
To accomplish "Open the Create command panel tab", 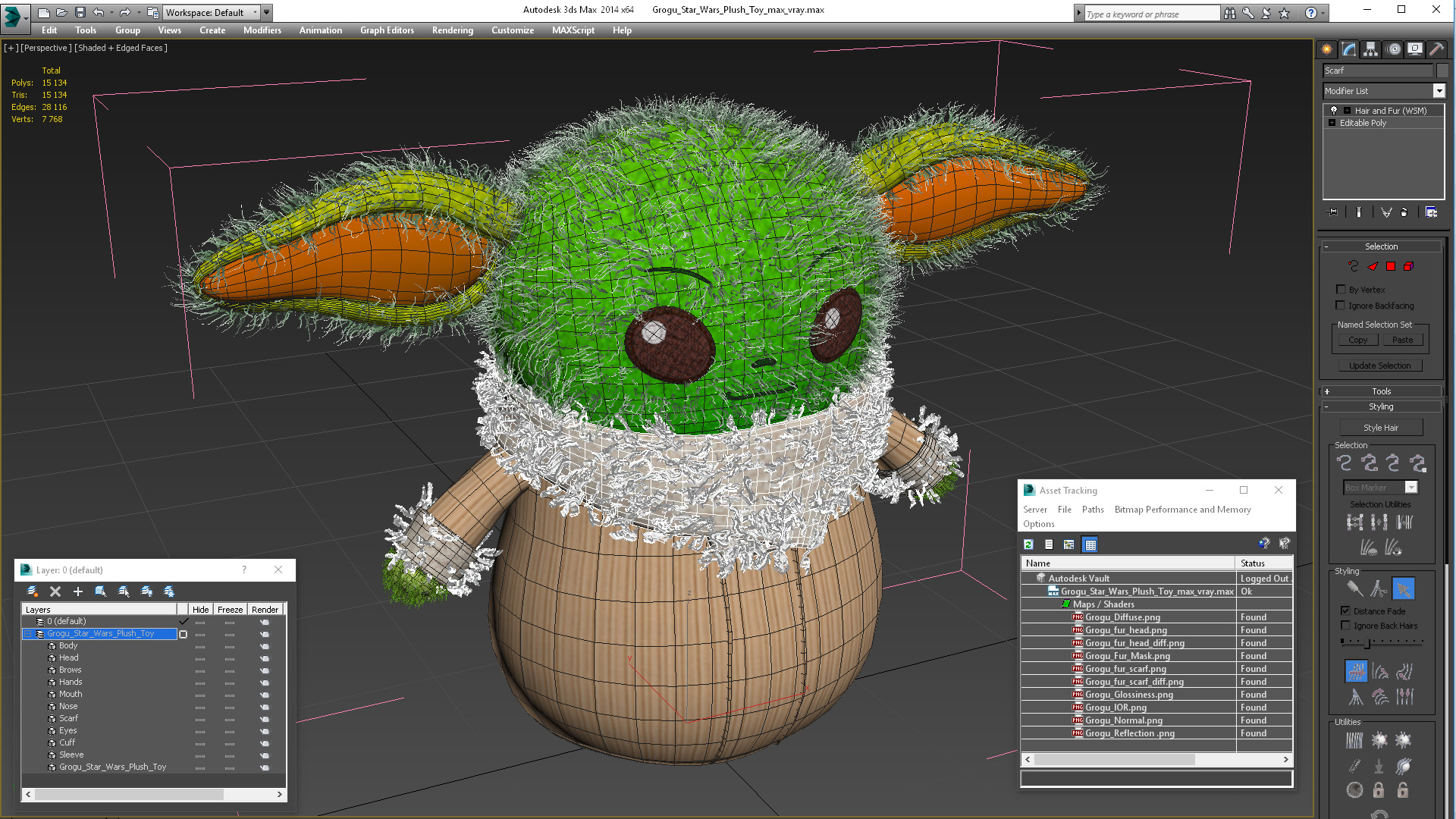I will (x=1326, y=49).
